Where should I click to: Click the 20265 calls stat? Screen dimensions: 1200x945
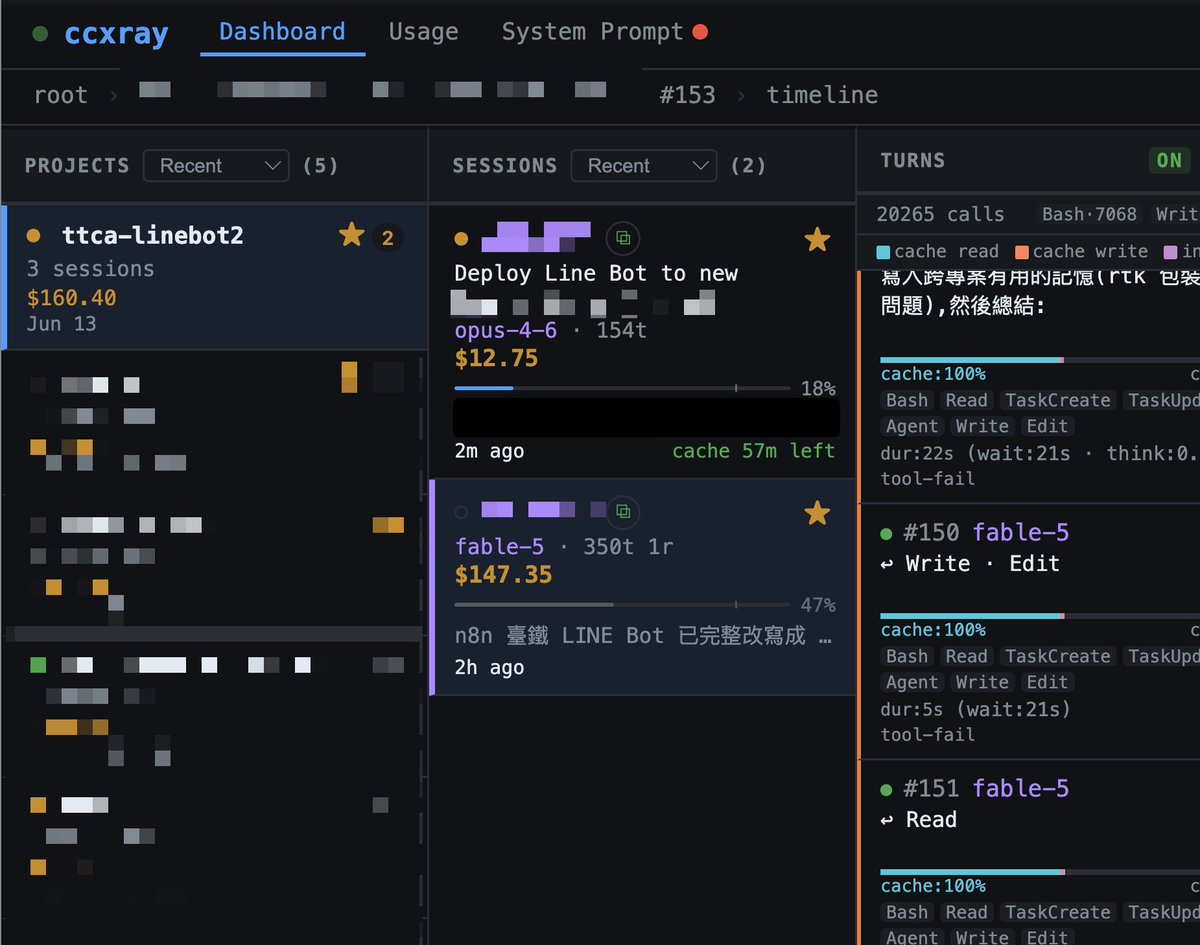(940, 214)
